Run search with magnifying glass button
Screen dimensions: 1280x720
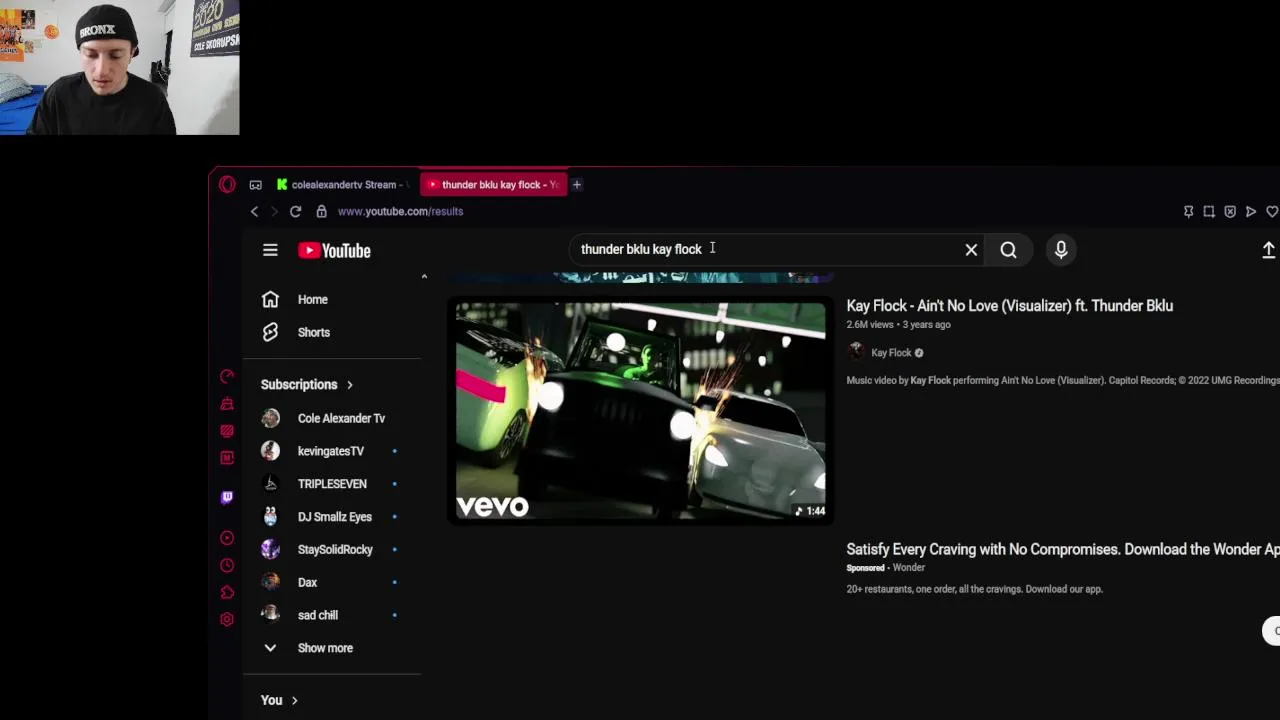point(1008,250)
